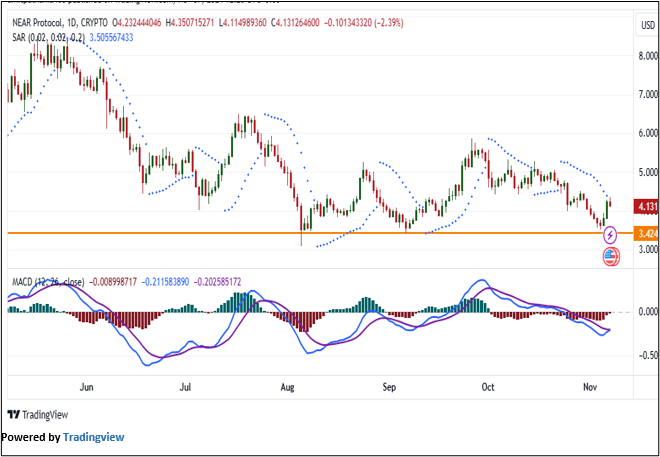Click the Sep label on time axis

(x=389, y=387)
